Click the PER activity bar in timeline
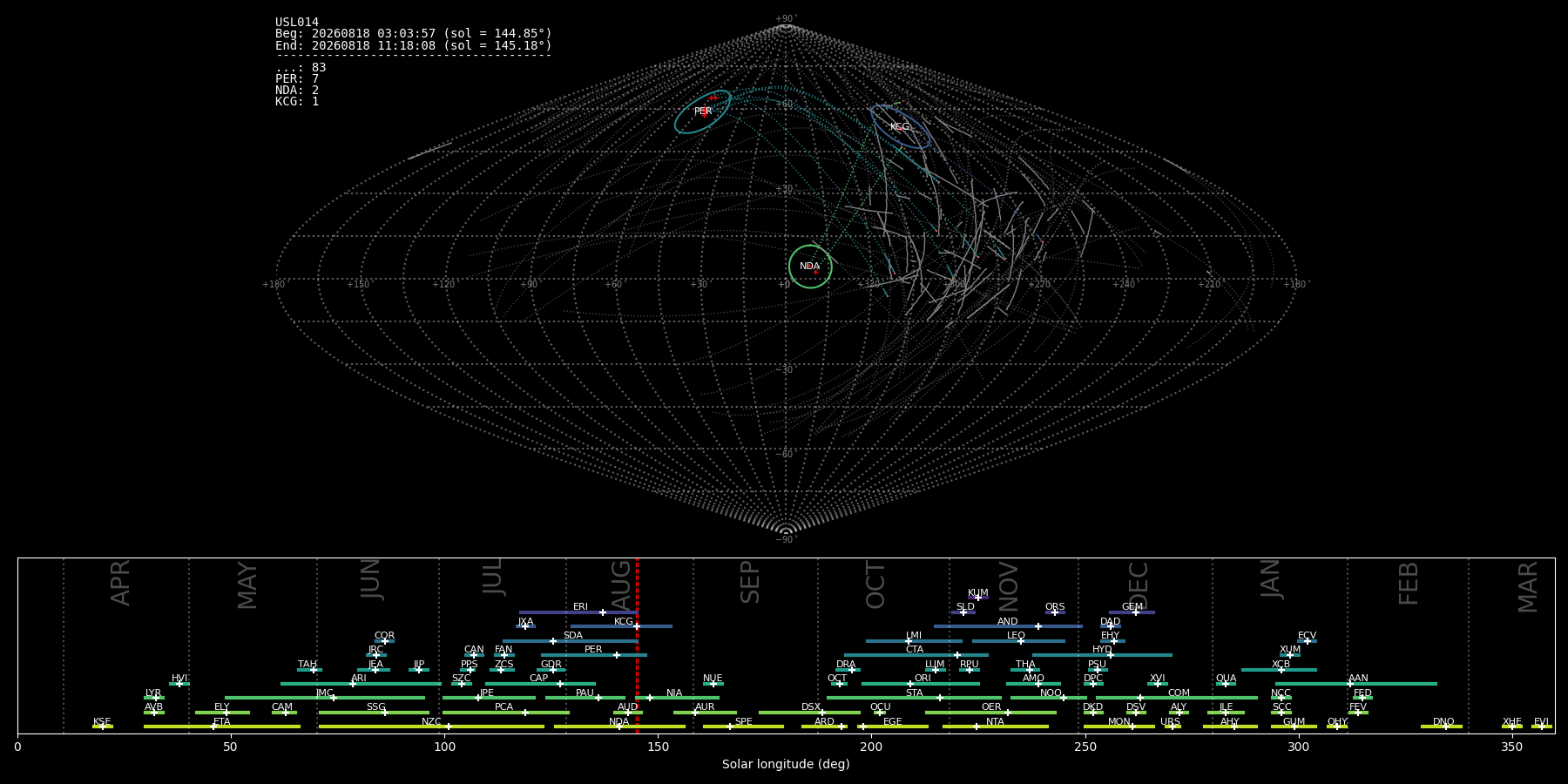The image size is (1568, 784). tap(594, 655)
